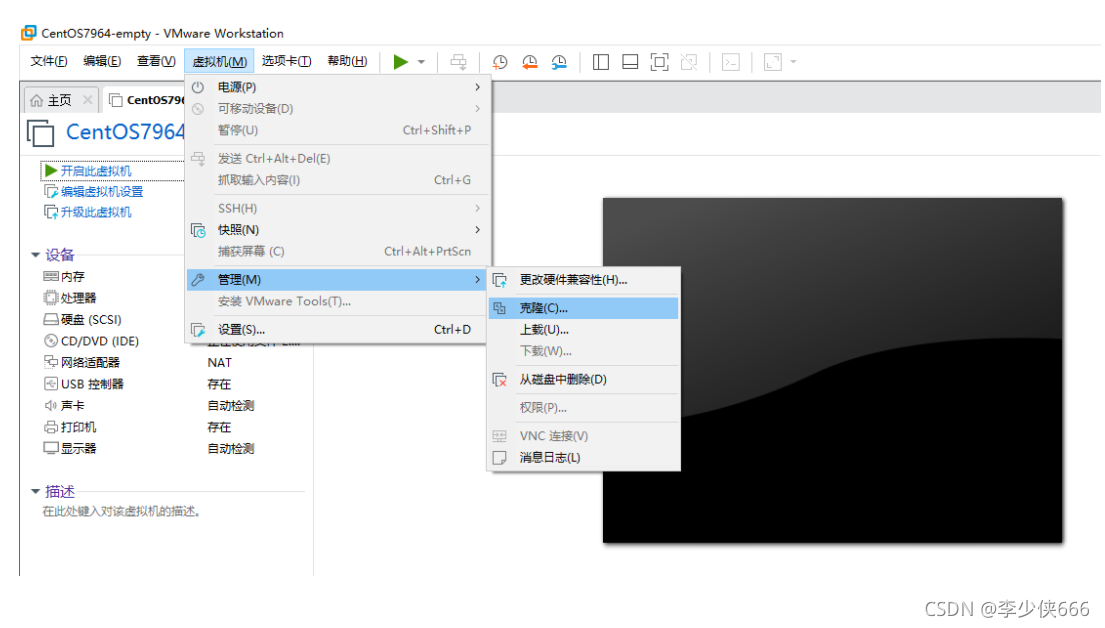
Task: Open the 编辑(E) menu
Action: 102,61
